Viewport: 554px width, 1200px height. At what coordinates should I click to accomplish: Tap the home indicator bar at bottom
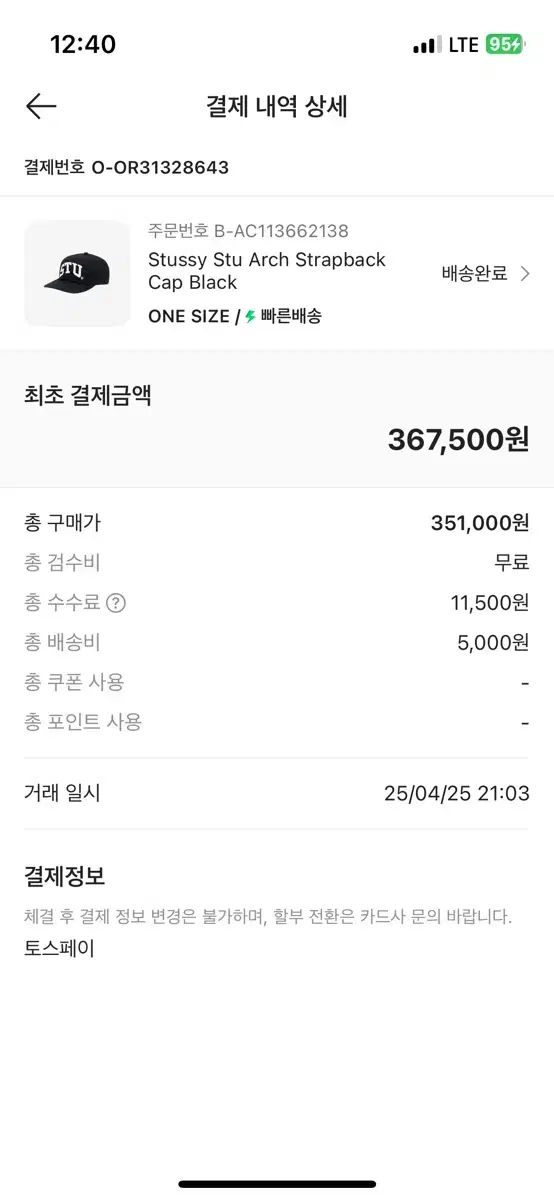tap(277, 1184)
